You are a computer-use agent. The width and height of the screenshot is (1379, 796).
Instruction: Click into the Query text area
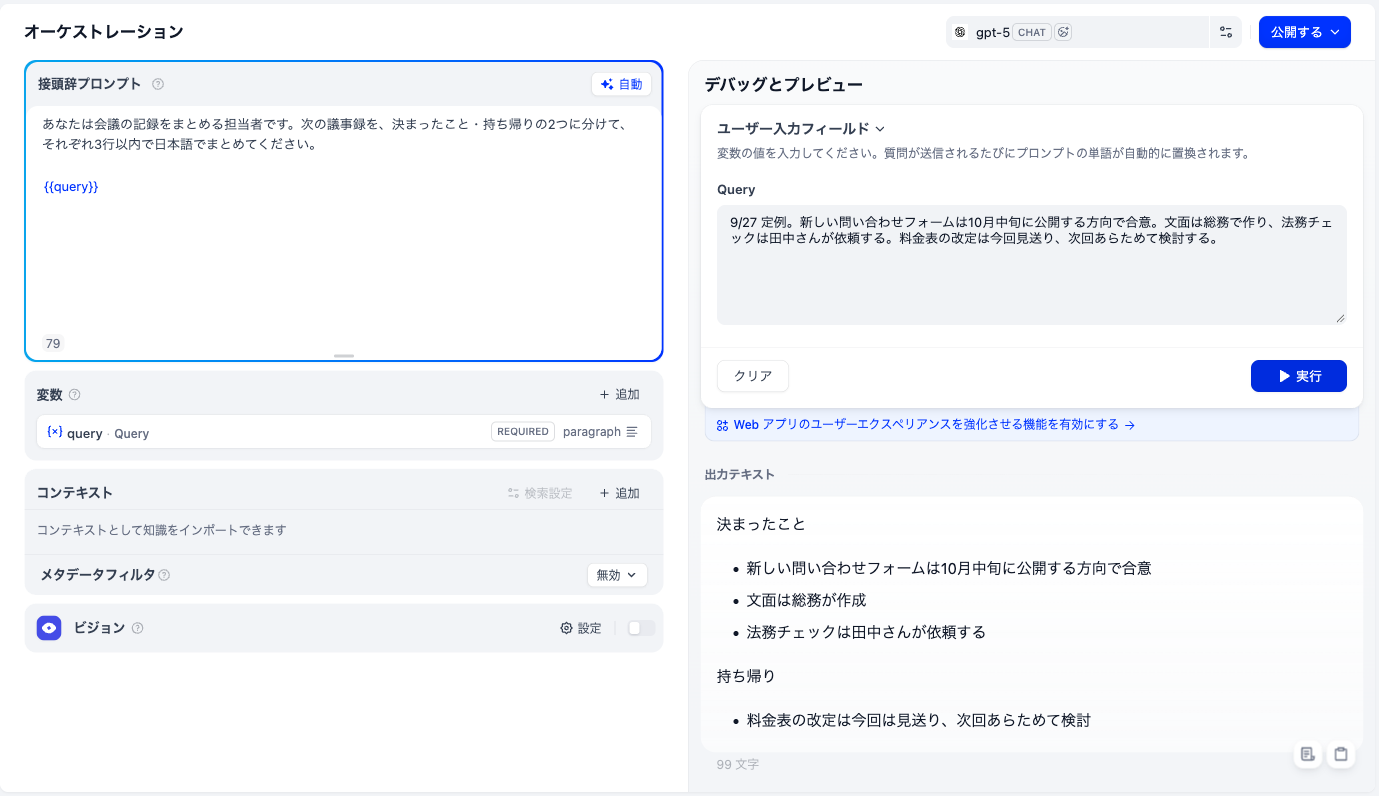[1031, 265]
